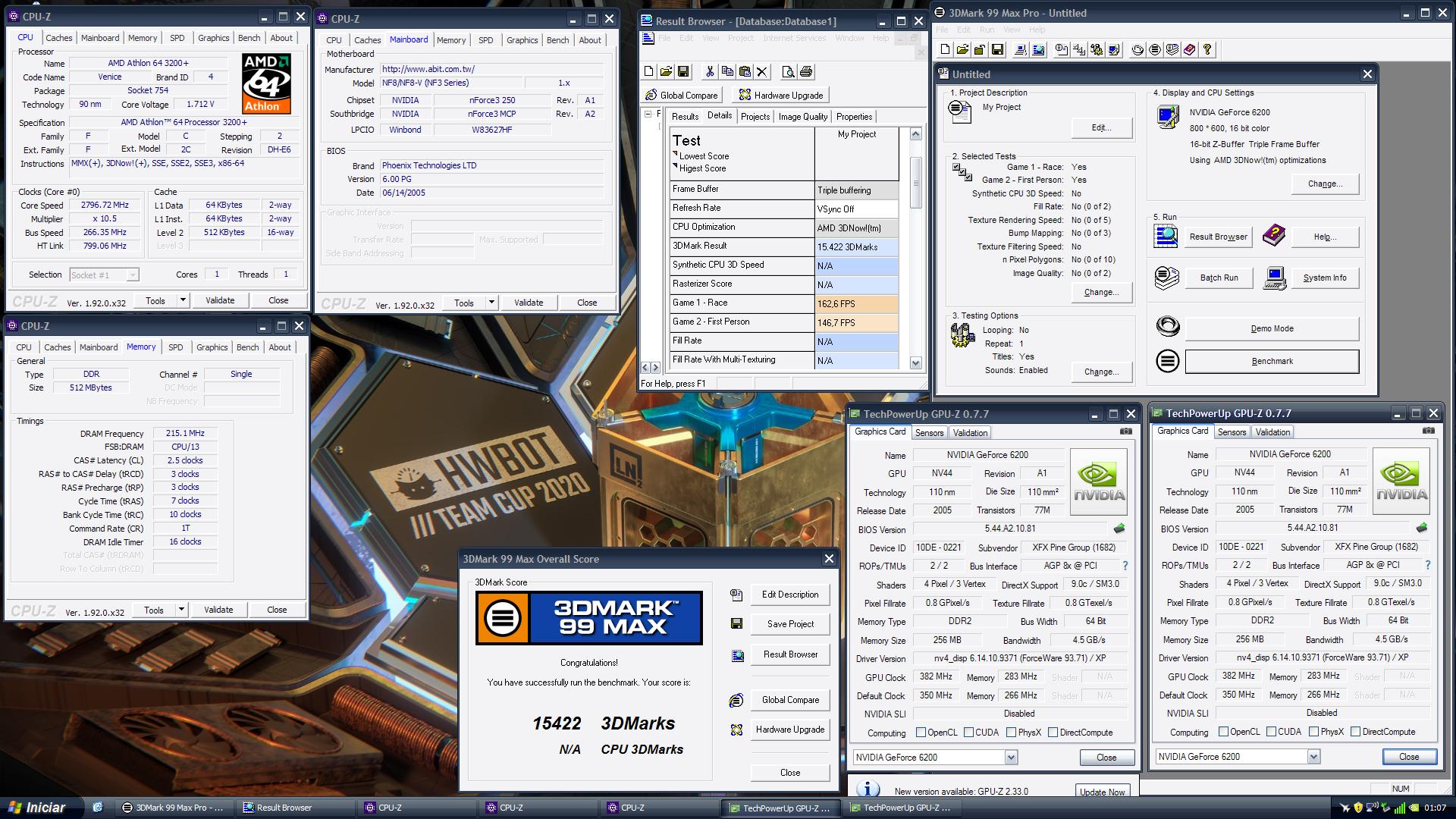Click the Cut scissors icon in Result Browser
The image size is (1456, 819).
click(710, 71)
